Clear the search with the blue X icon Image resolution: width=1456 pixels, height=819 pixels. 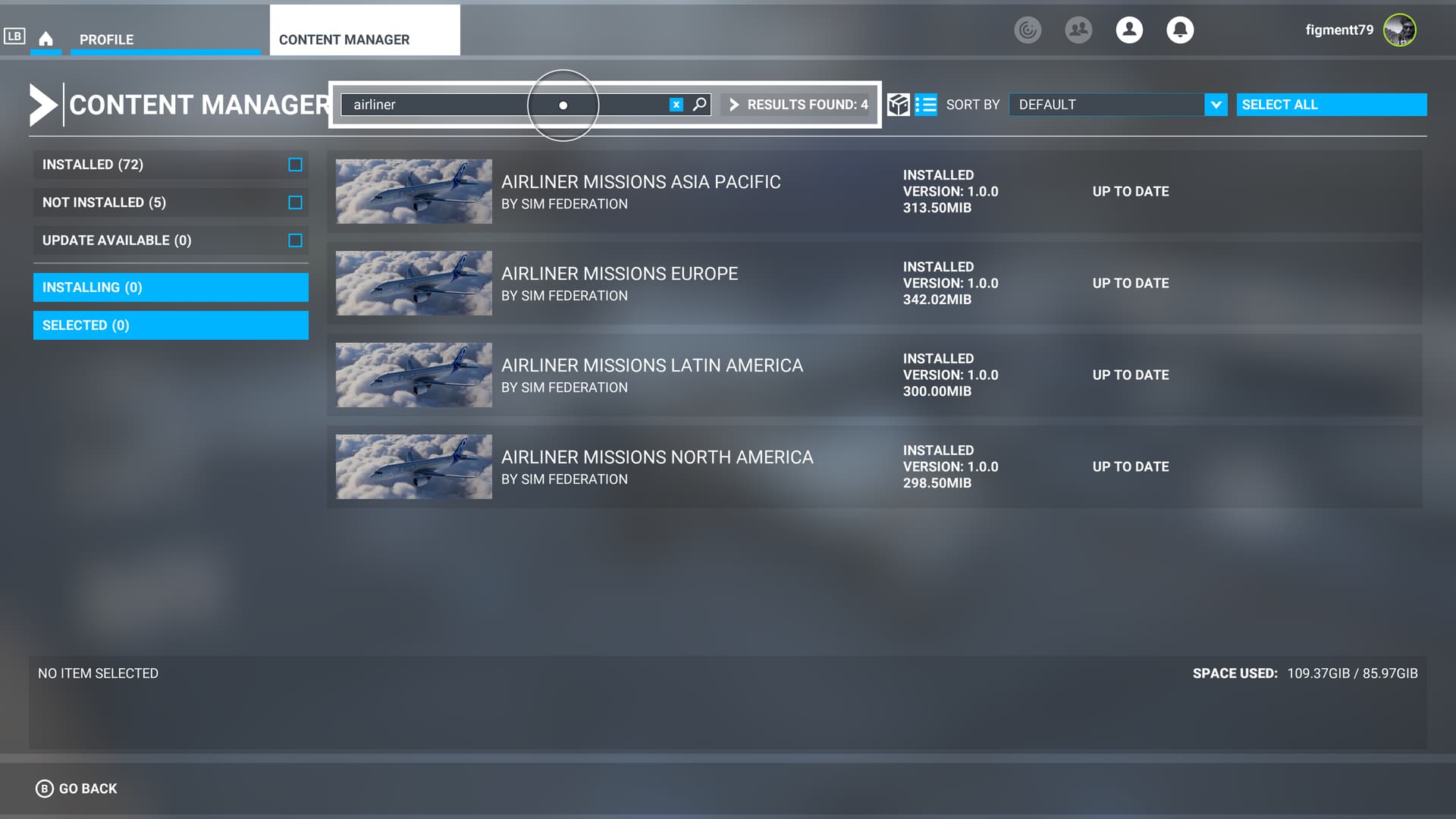[x=676, y=105]
